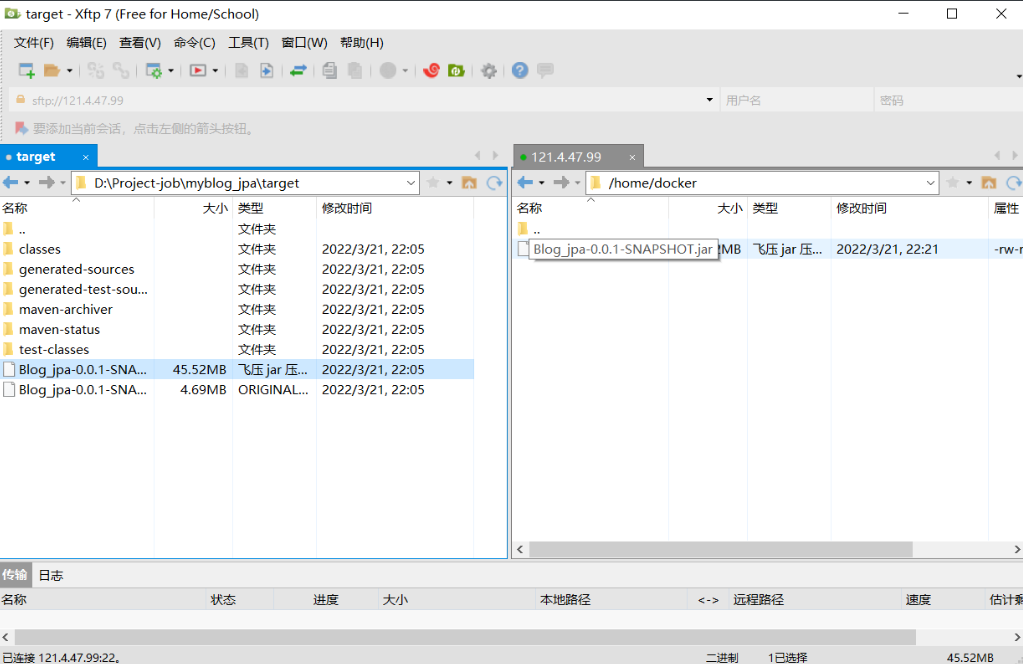Click the Reconnect toolbar icon
Image resolution: width=1023 pixels, height=664 pixels.
96,70
